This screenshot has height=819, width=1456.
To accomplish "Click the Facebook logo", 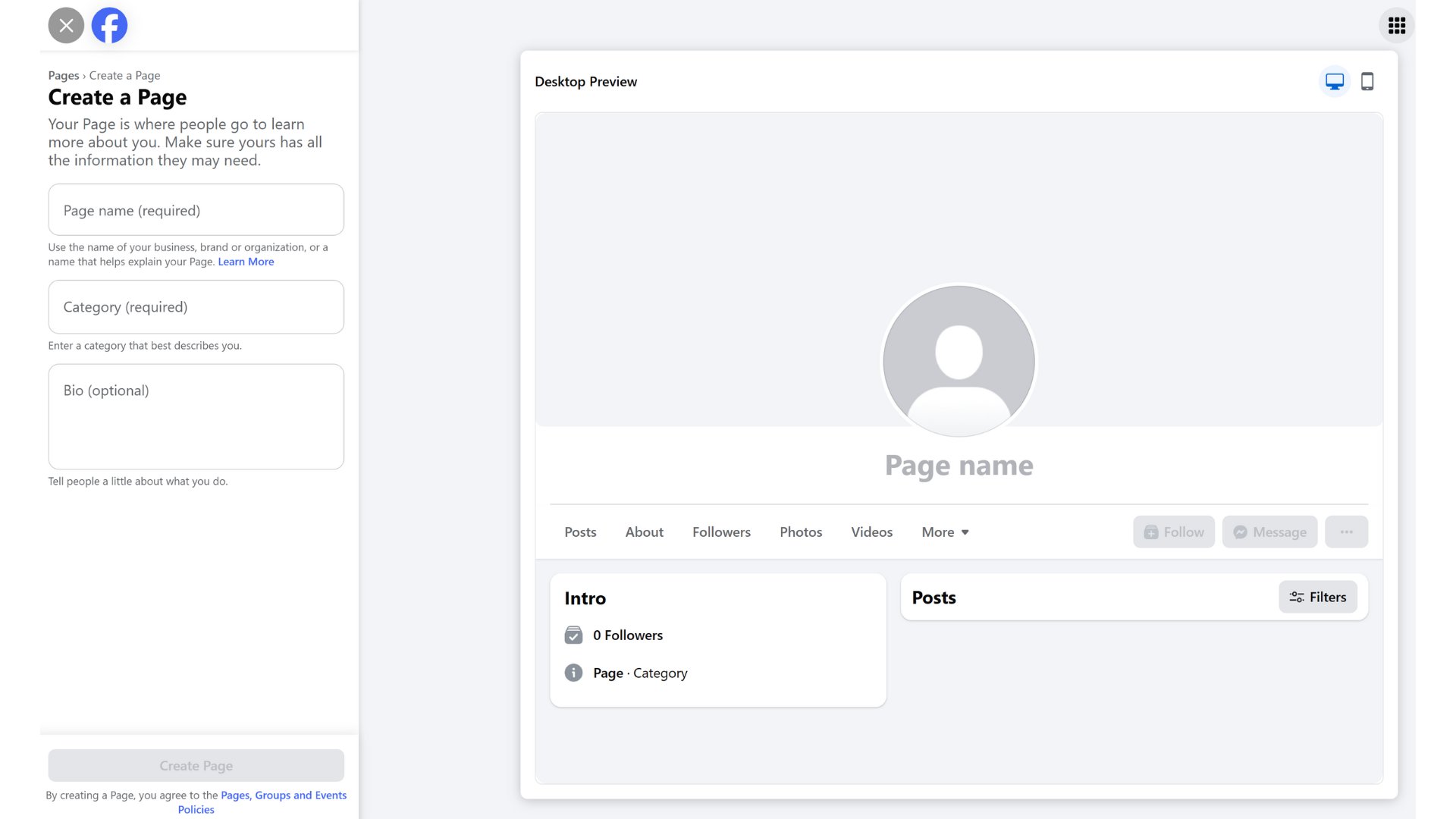I will [x=109, y=25].
